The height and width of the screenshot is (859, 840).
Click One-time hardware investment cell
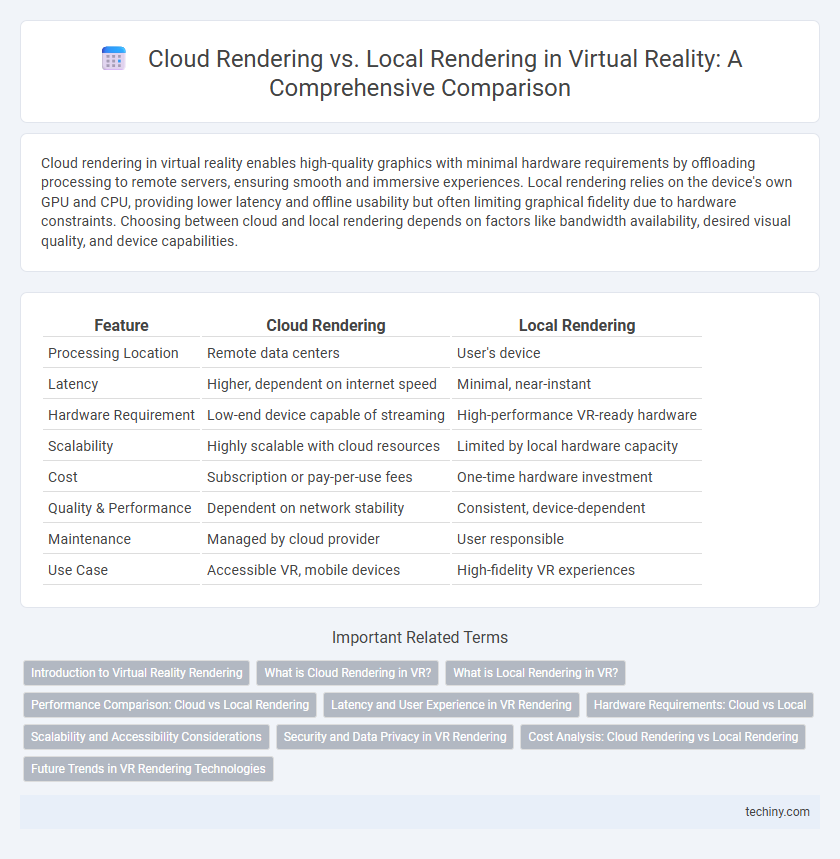(577, 477)
